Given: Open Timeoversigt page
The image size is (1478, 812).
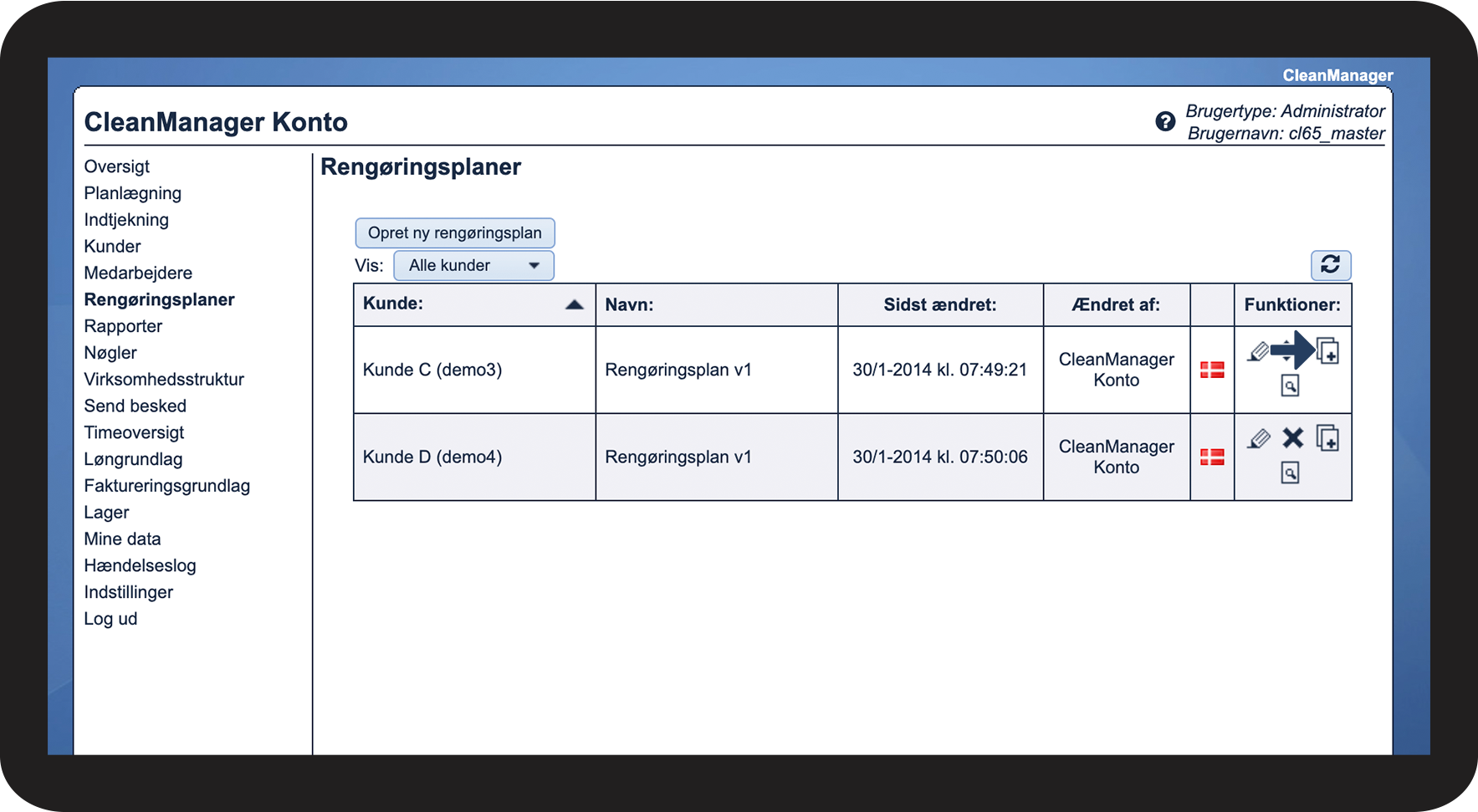Looking at the screenshot, I should click(x=134, y=433).
